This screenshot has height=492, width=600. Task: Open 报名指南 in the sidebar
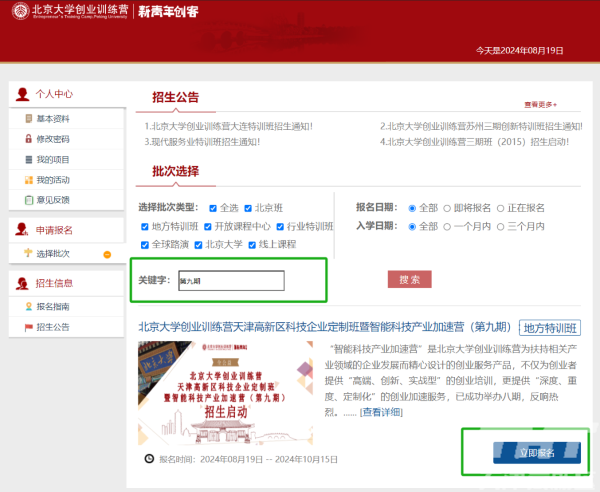pos(53,307)
